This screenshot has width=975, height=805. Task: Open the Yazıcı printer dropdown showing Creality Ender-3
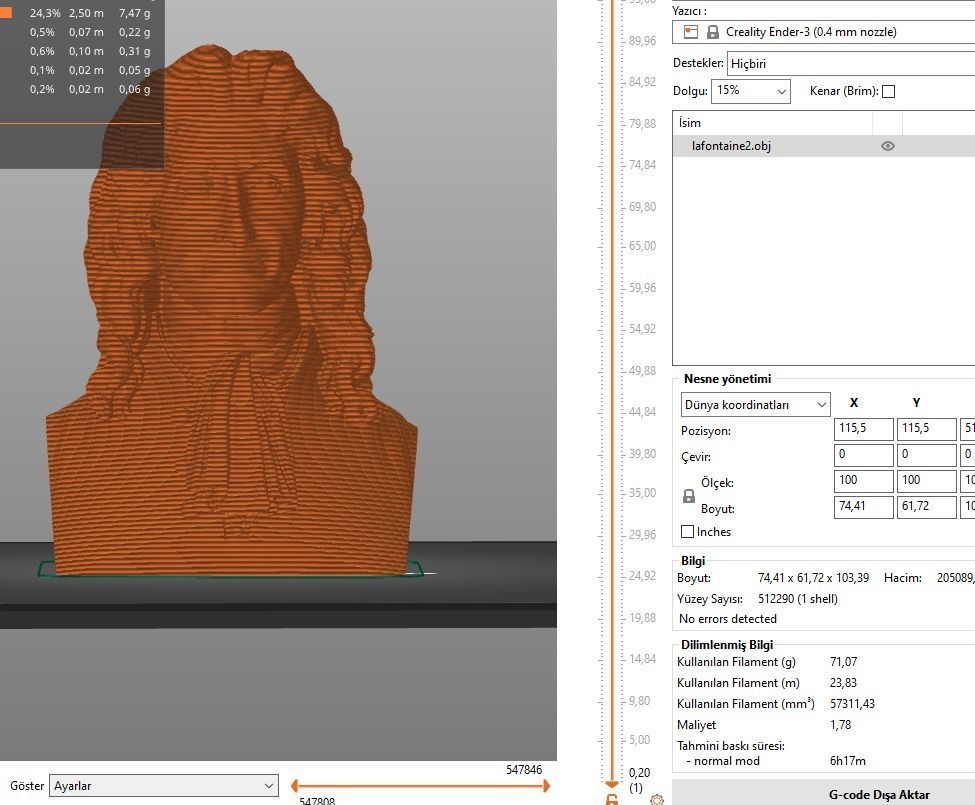[x=823, y=32]
